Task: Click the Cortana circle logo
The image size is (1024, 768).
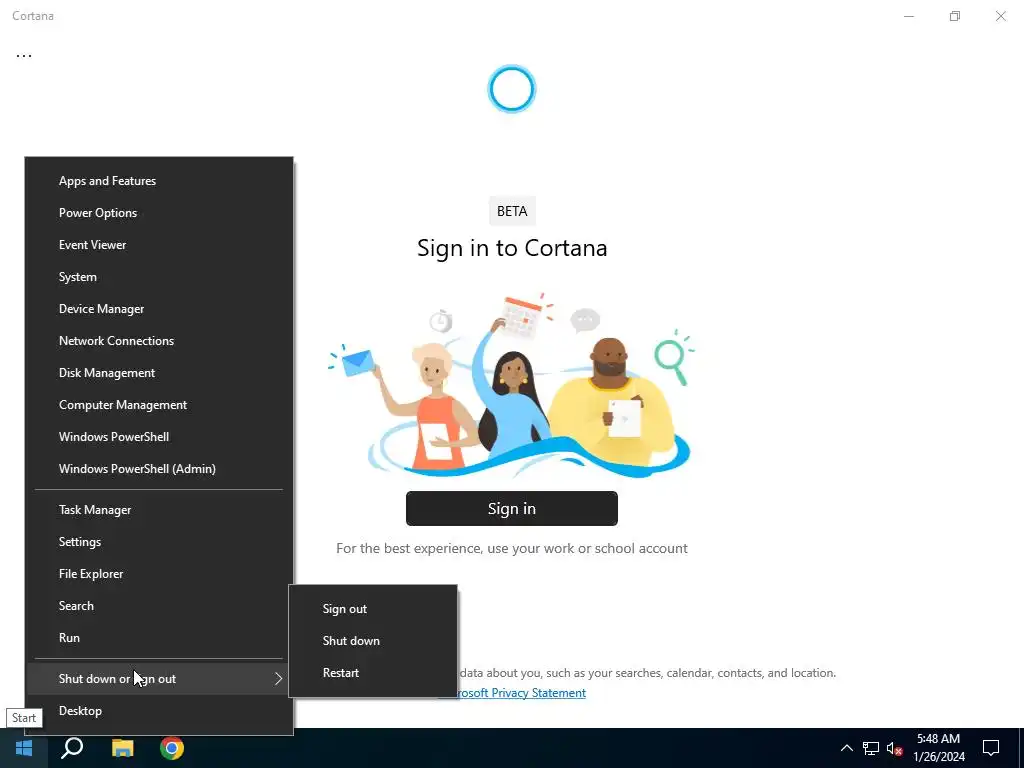Action: tap(512, 89)
